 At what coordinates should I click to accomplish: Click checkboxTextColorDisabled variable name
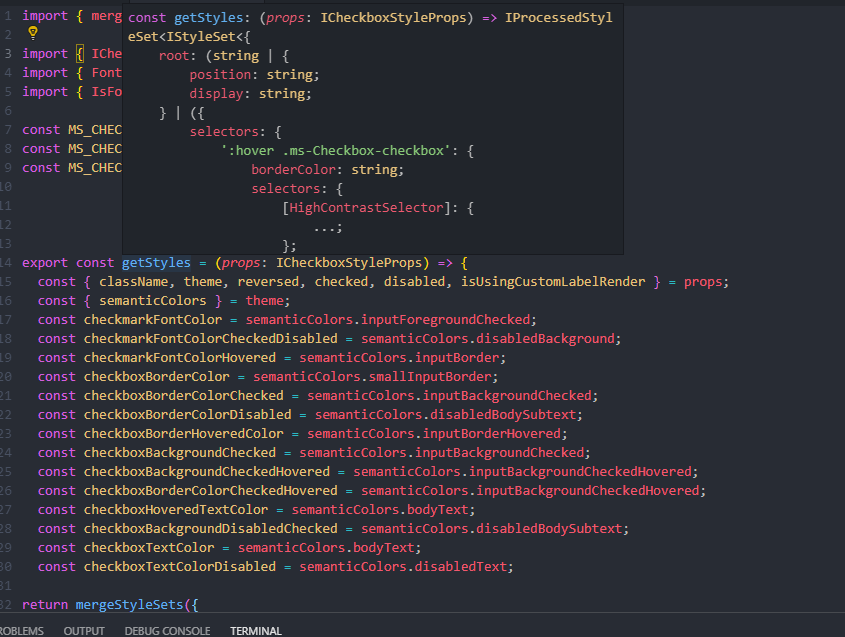pos(179,566)
